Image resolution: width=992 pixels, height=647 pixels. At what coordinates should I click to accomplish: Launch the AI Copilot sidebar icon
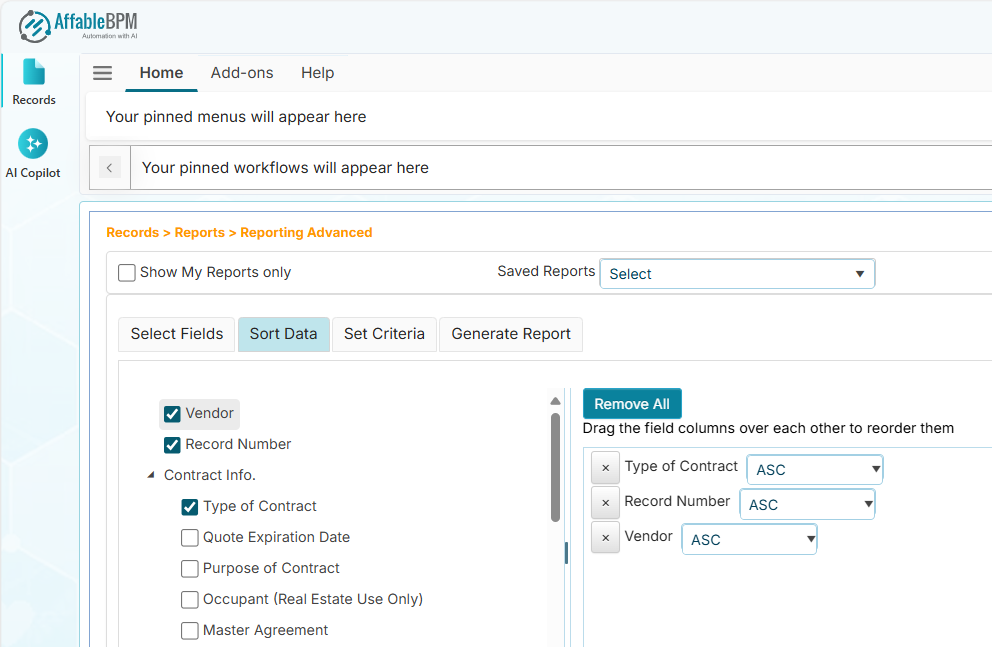pyautogui.click(x=33, y=153)
